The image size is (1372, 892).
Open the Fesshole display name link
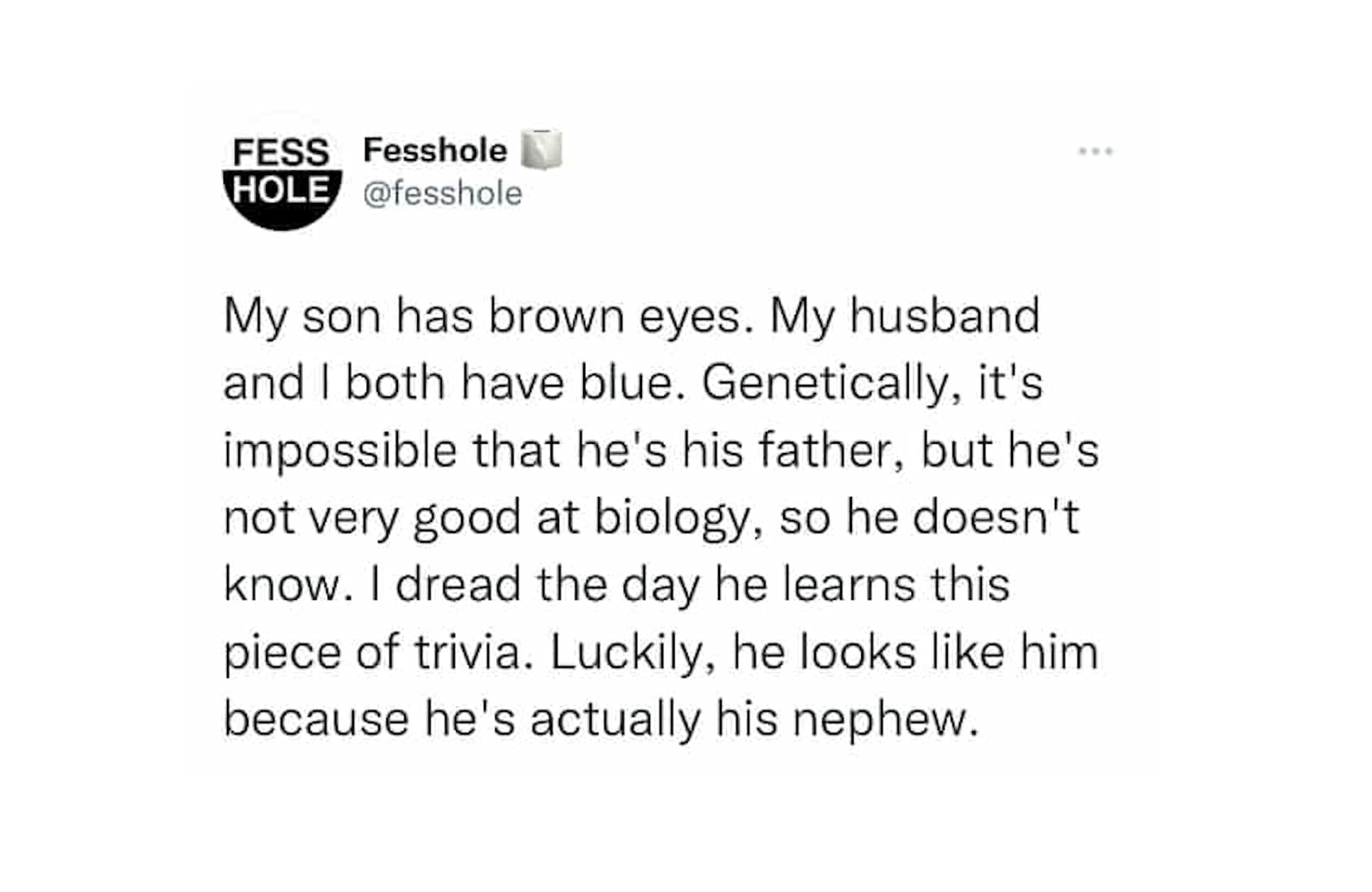(434, 150)
